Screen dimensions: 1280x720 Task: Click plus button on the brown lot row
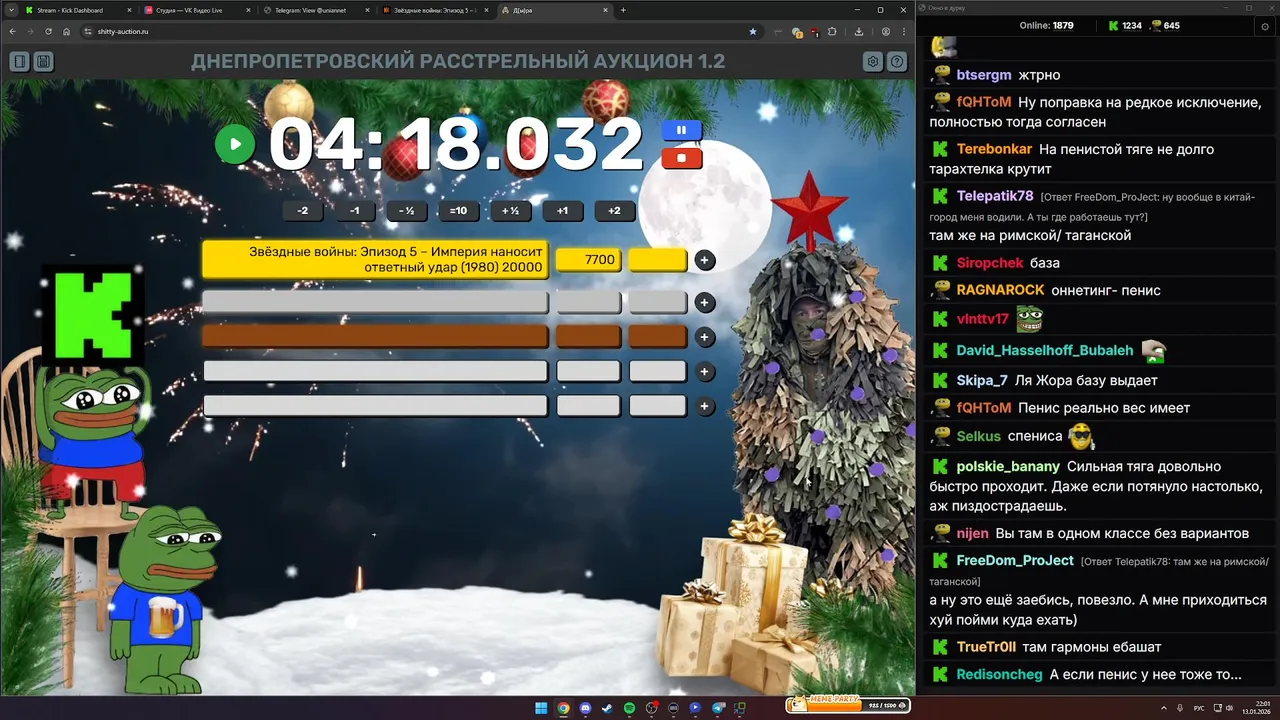coord(705,337)
